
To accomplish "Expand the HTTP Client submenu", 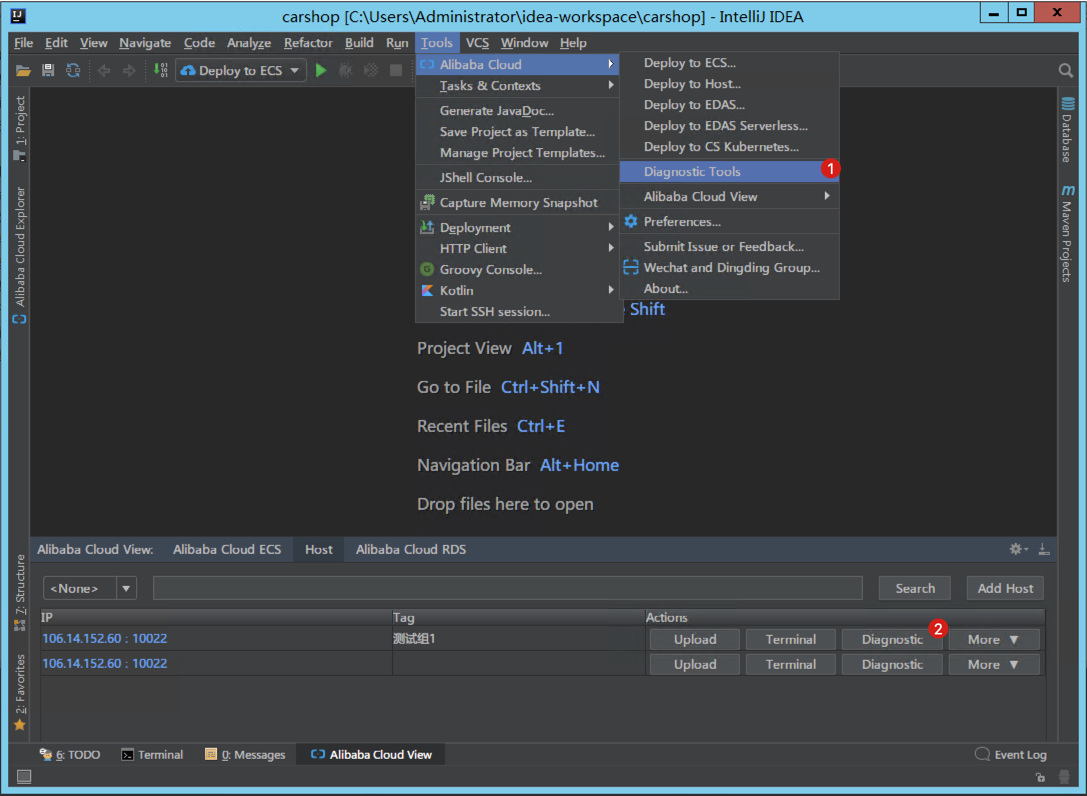I will [x=517, y=248].
